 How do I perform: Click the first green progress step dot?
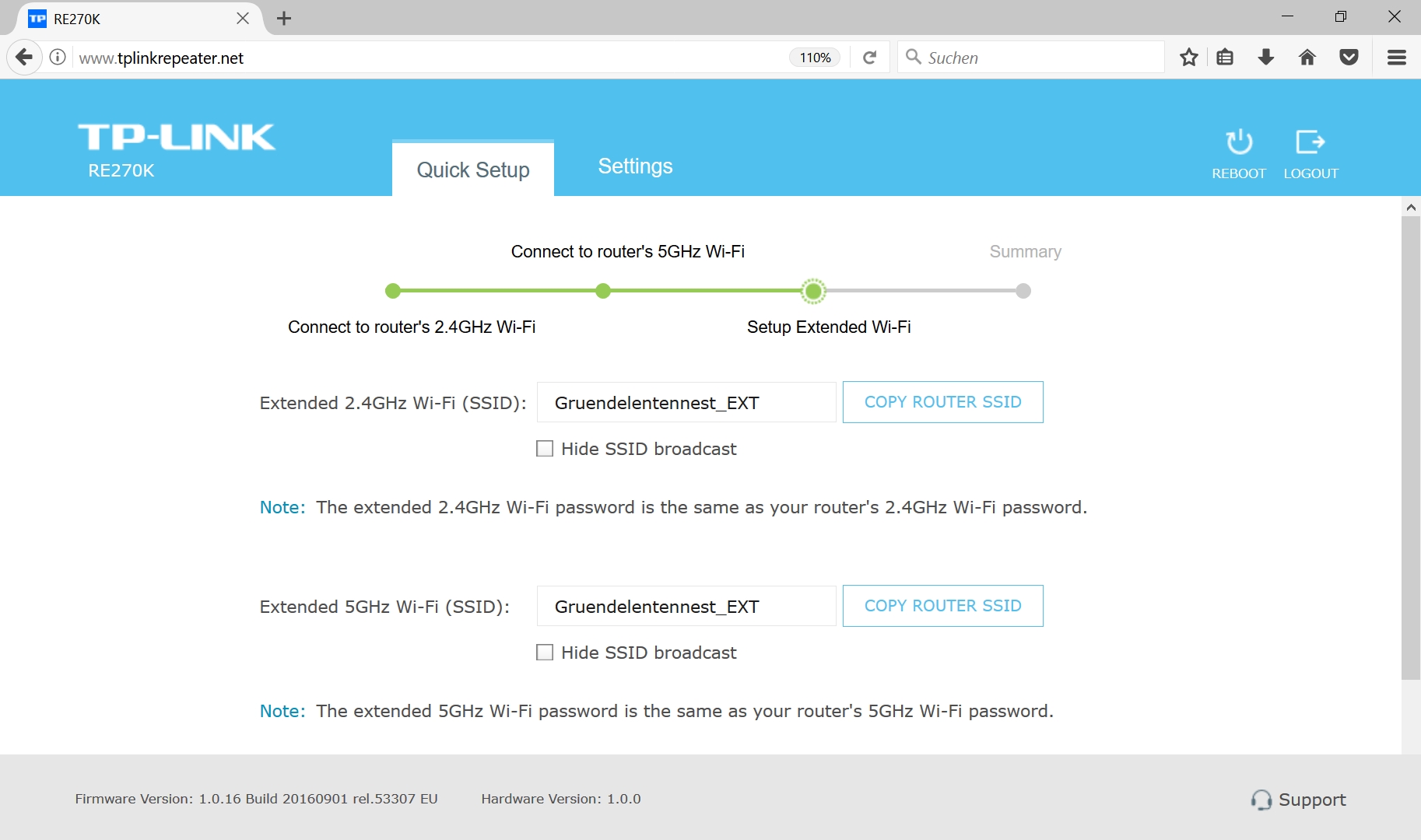[393, 291]
